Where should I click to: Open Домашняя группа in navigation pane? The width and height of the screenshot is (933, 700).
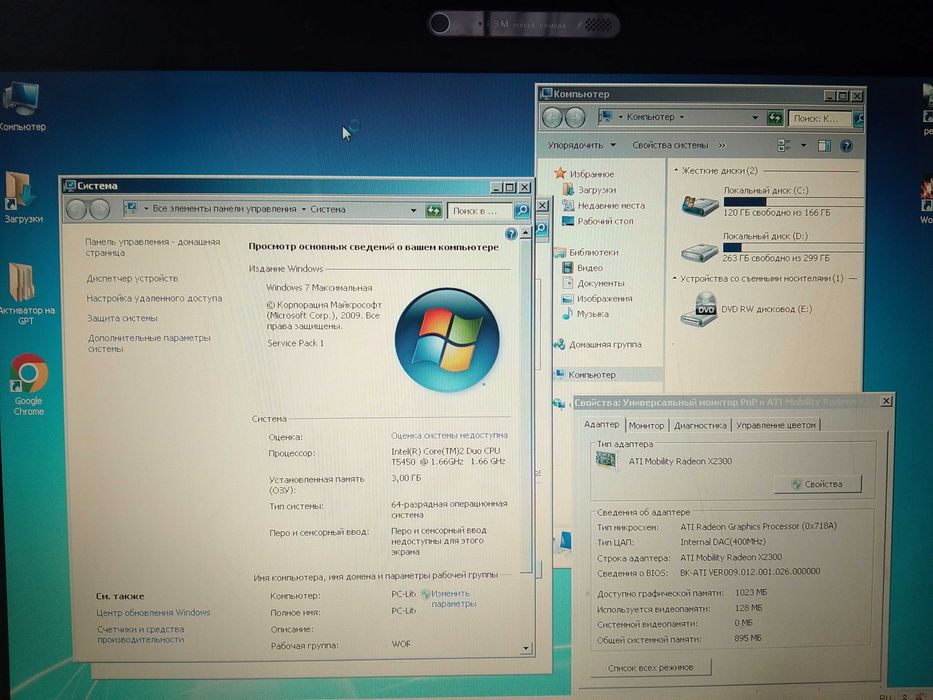click(598, 344)
